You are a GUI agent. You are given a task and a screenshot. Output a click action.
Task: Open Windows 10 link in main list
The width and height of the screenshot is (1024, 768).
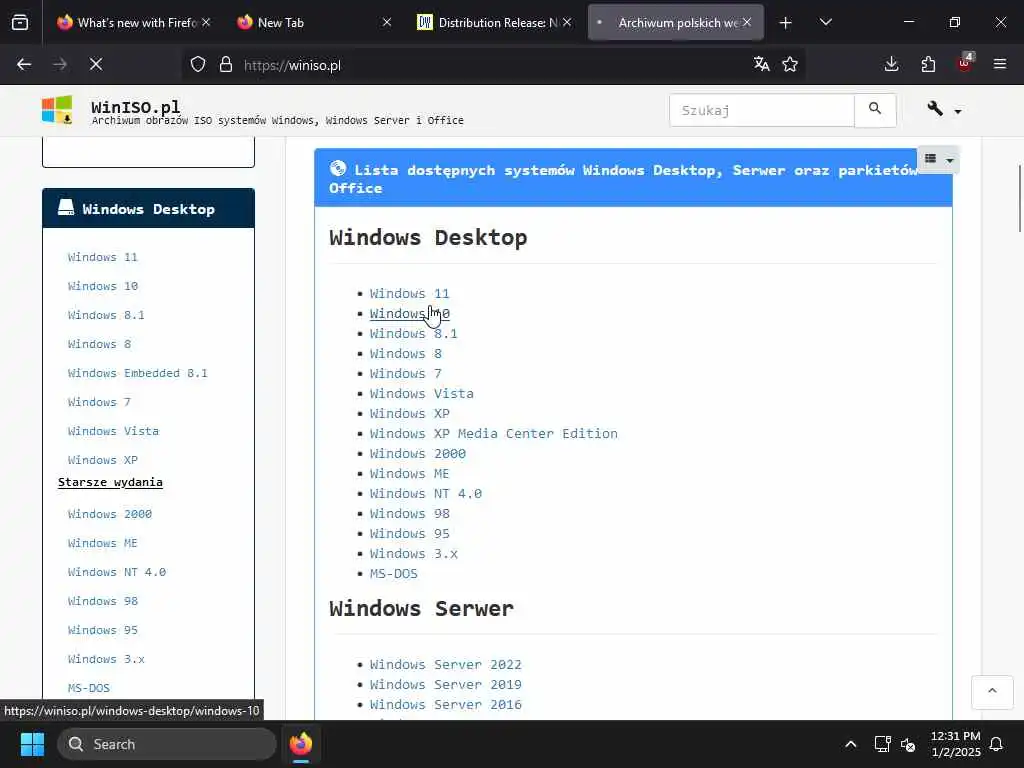pyautogui.click(x=409, y=313)
